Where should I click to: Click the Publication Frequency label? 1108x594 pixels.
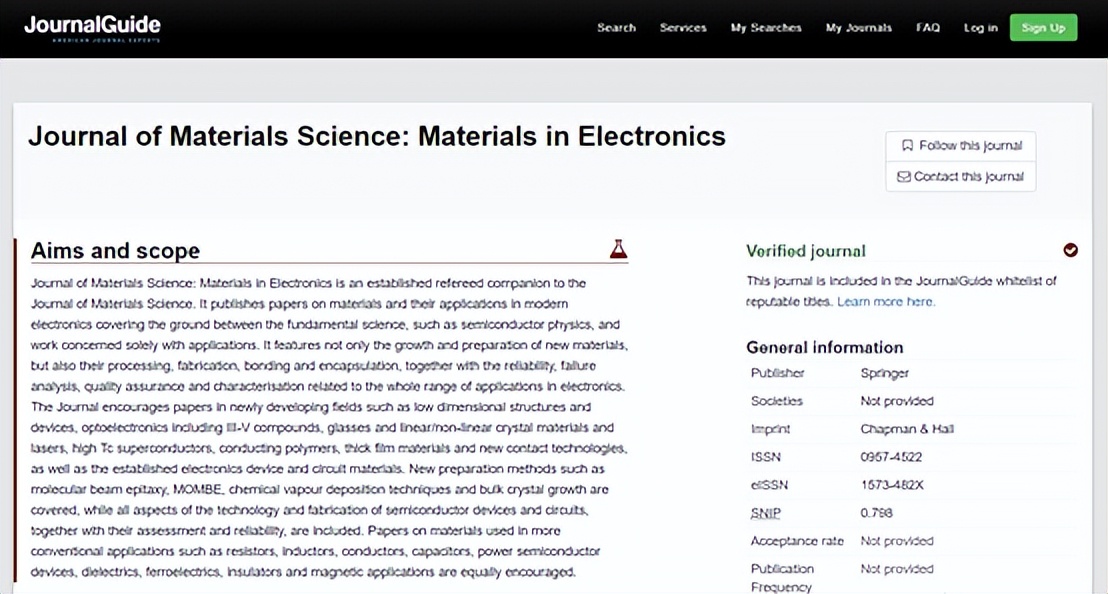click(x=782, y=578)
